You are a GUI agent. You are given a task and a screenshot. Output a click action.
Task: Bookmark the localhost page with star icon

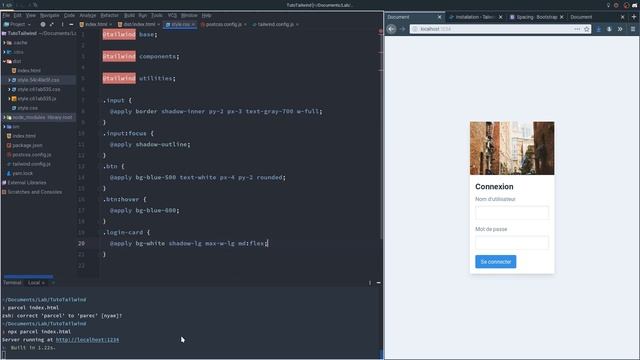click(587, 29)
